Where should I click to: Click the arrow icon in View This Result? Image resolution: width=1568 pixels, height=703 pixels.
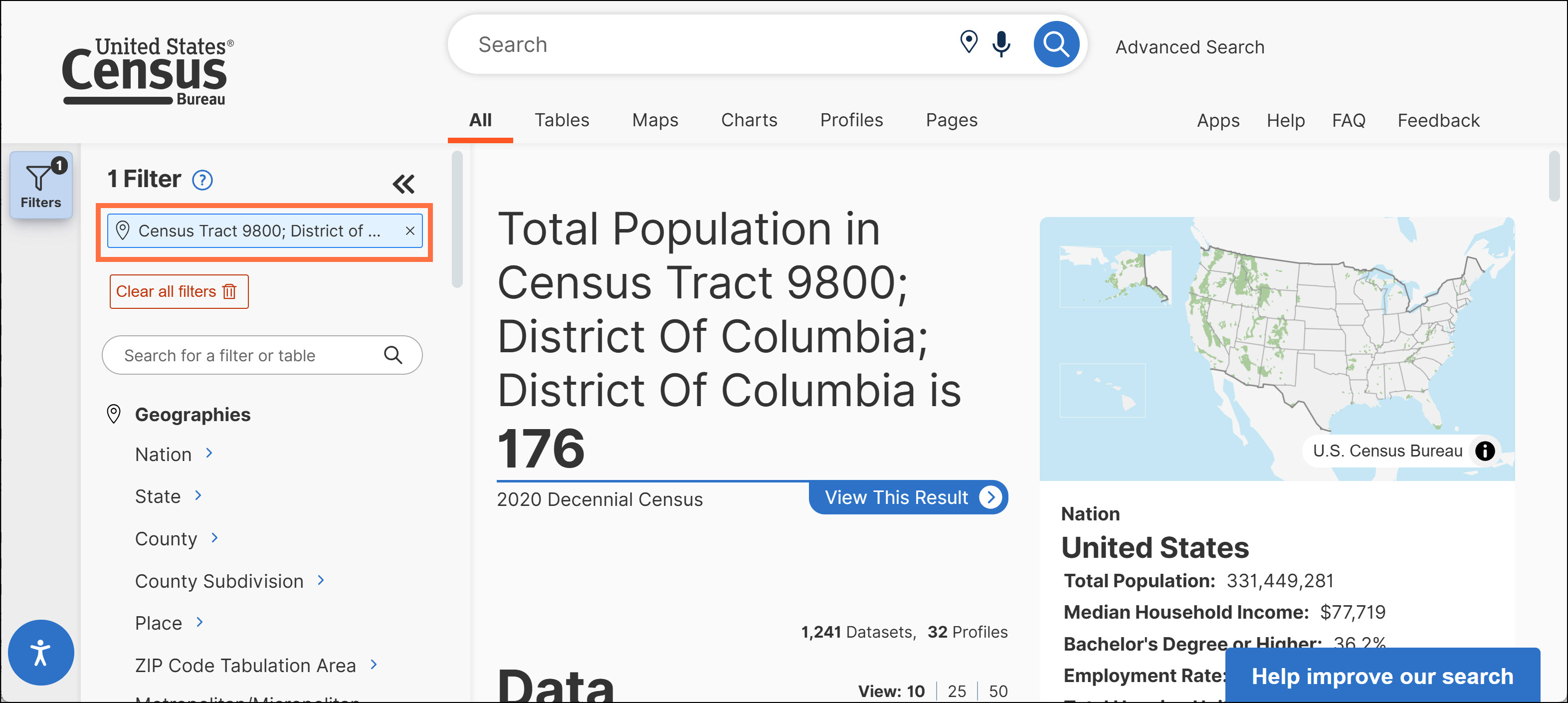[x=990, y=497]
